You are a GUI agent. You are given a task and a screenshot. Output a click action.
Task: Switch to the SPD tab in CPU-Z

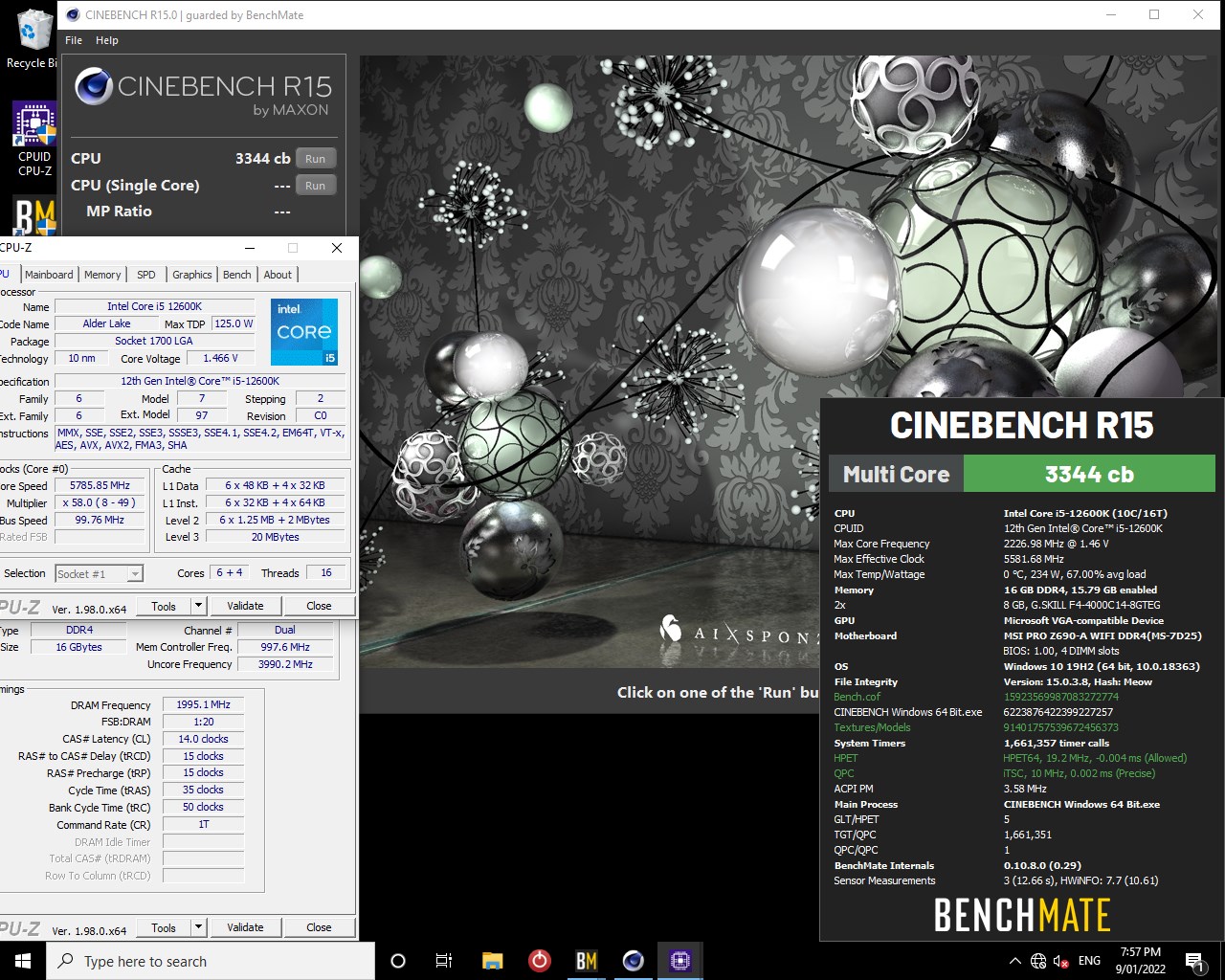[x=146, y=275]
